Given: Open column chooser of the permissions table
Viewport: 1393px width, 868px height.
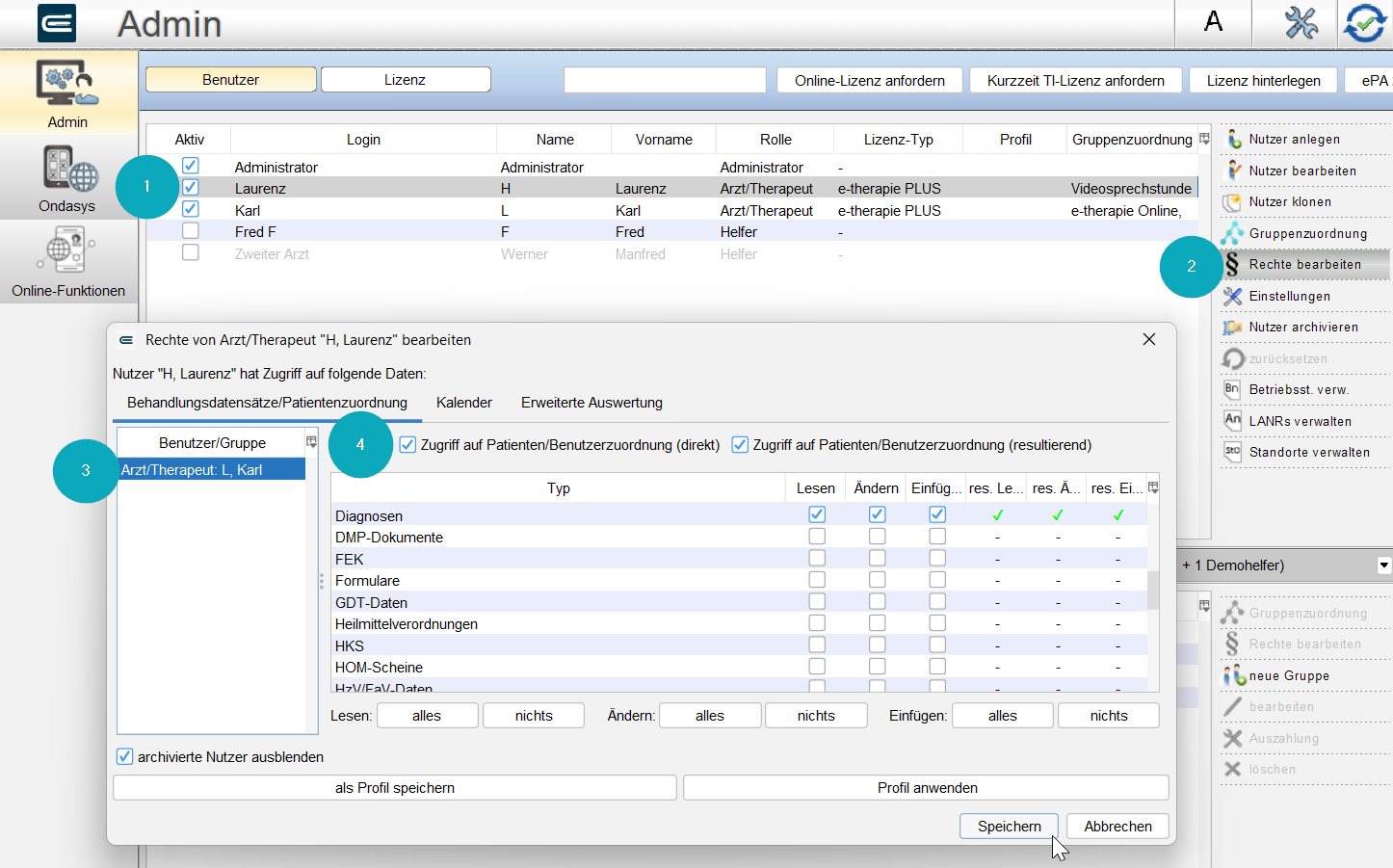Looking at the screenshot, I should point(1153,488).
